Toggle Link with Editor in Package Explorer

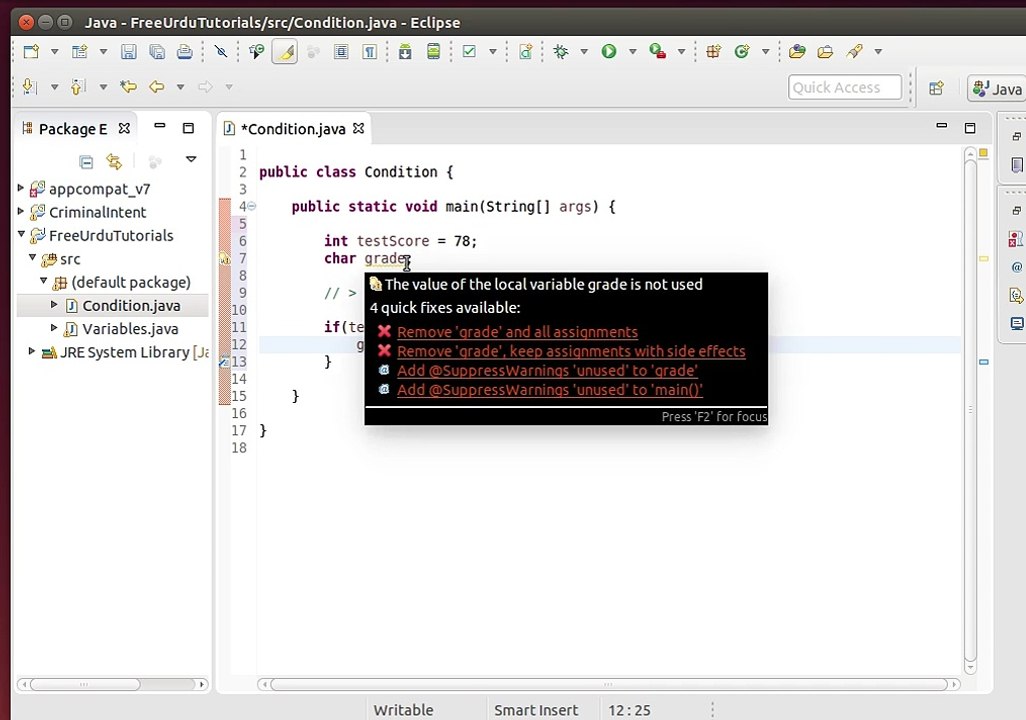(x=114, y=161)
